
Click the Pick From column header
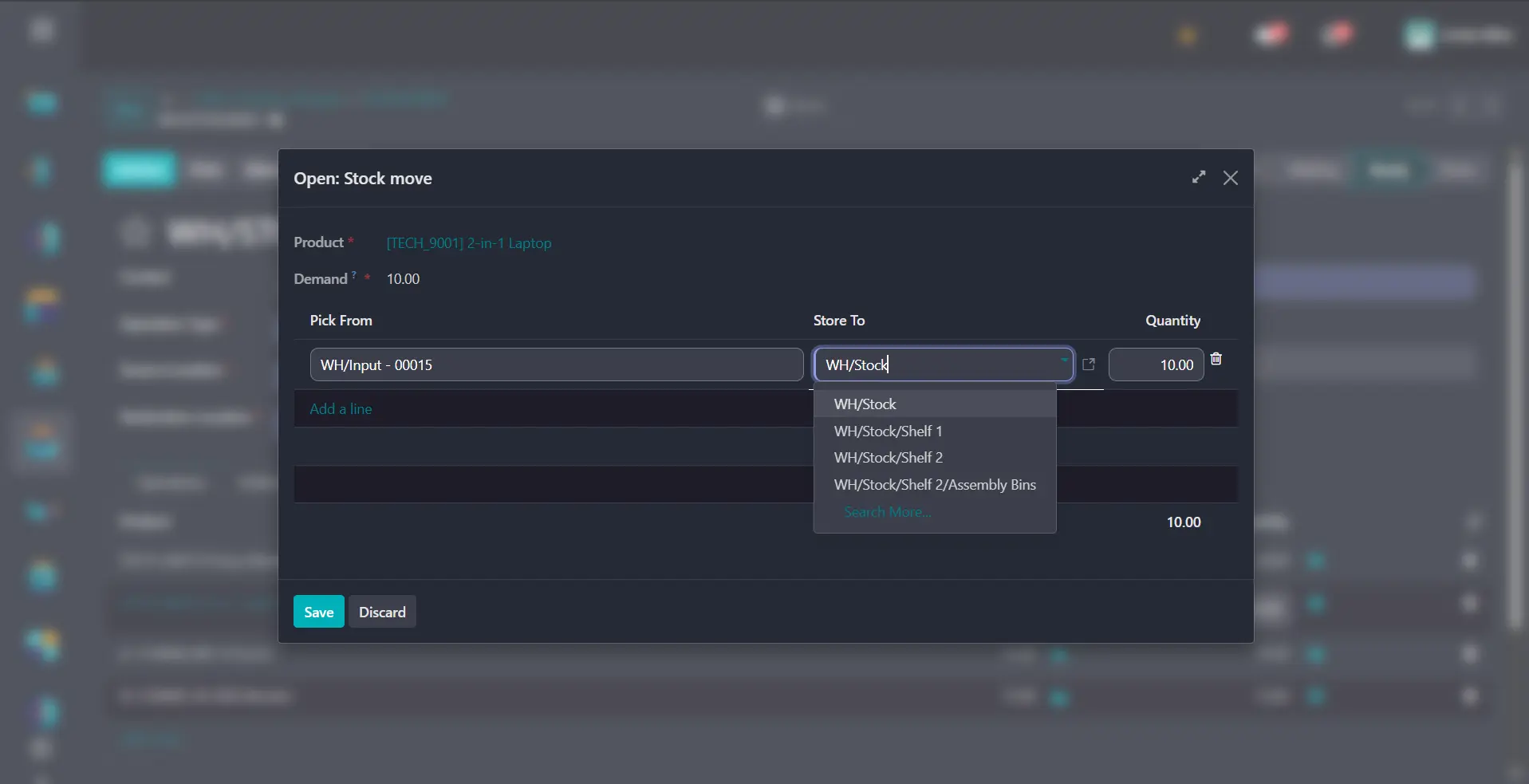point(341,320)
